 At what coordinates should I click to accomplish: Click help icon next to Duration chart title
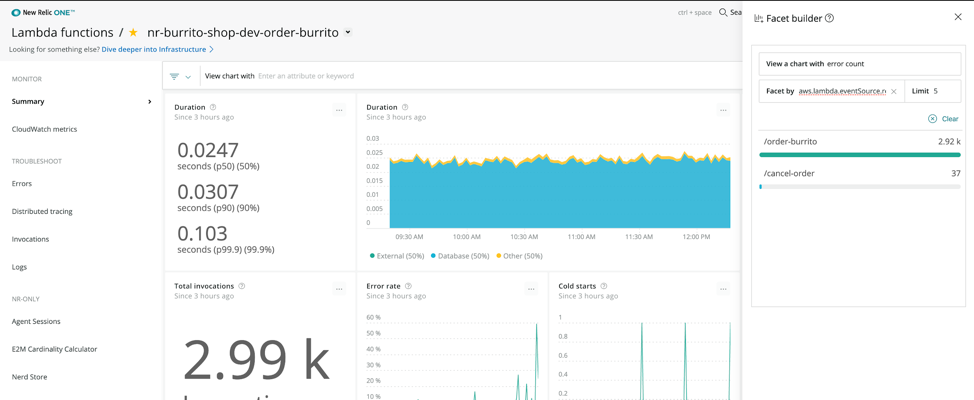[x=405, y=107]
